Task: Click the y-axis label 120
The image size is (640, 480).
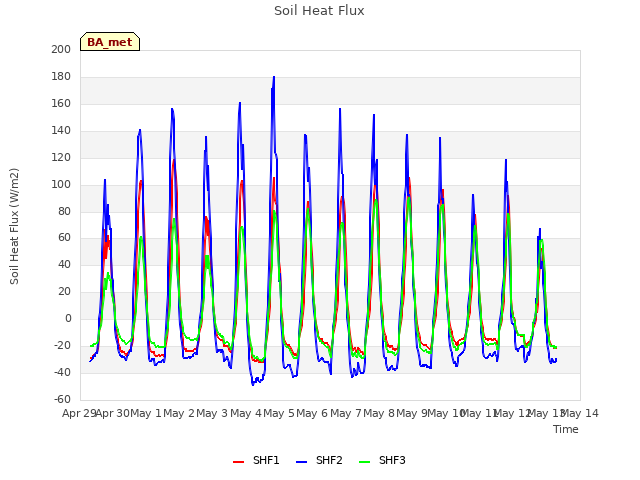Action: [x=61, y=157]
